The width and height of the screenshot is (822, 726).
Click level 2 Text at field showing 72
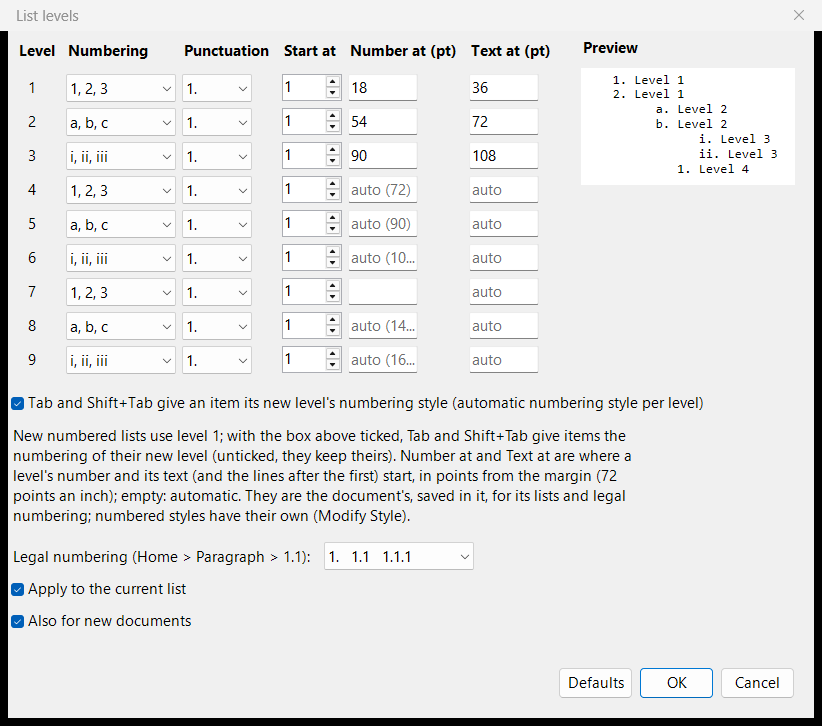point(504,122)
